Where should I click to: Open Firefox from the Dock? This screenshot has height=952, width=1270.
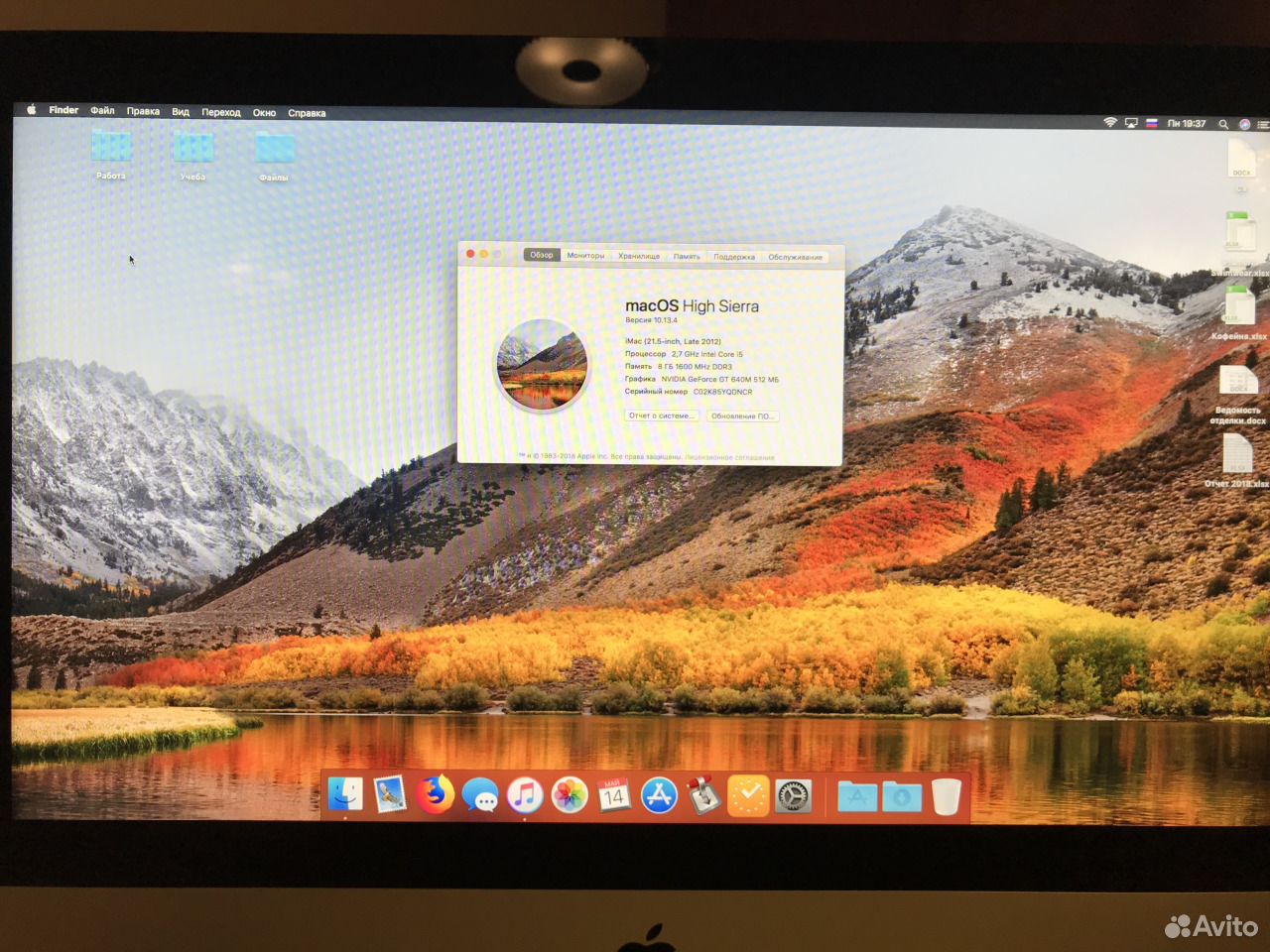tap(435, 794)
